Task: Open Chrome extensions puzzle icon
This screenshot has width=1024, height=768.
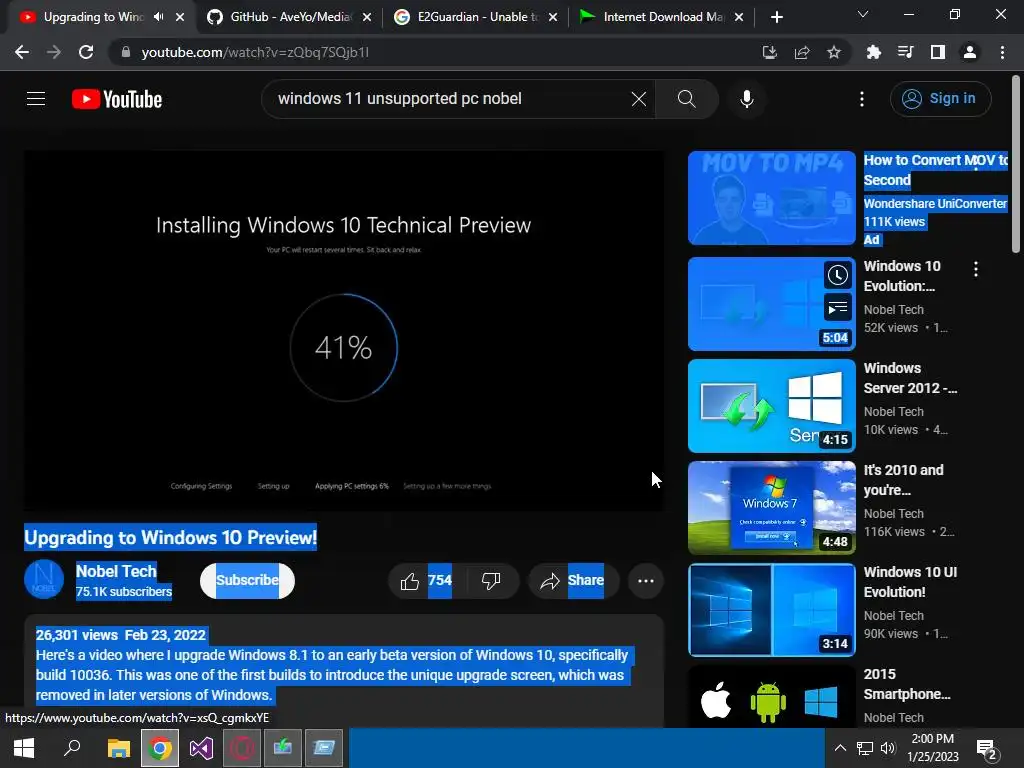Action: pos(873,52)
